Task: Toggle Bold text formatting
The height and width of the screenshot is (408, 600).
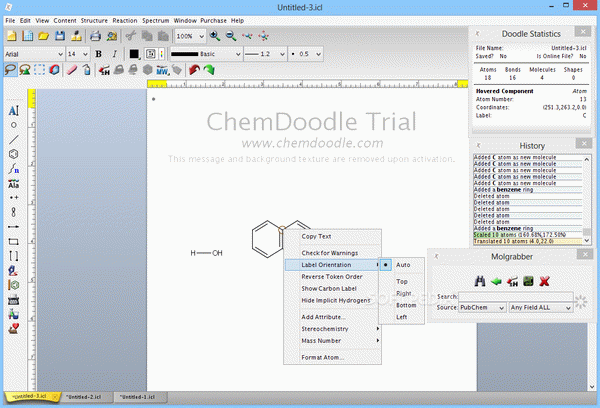Action: click(x=98, y=54)
